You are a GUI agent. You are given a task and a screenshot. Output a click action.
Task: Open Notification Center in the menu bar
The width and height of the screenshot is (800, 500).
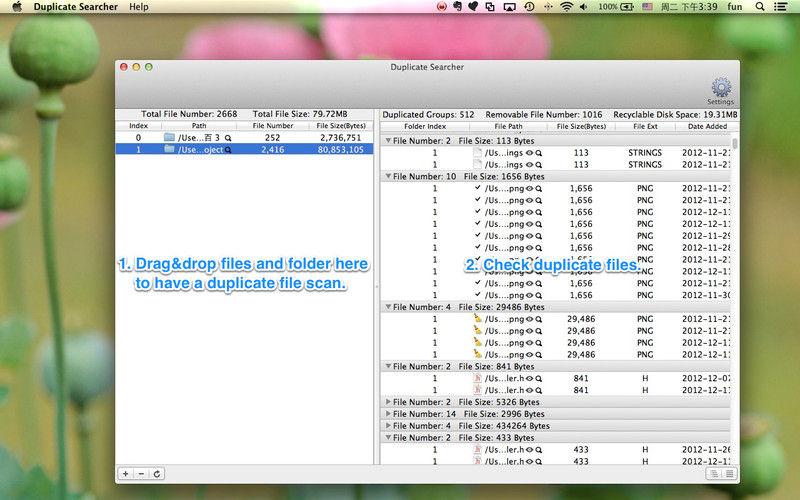(x=780, y=7)
